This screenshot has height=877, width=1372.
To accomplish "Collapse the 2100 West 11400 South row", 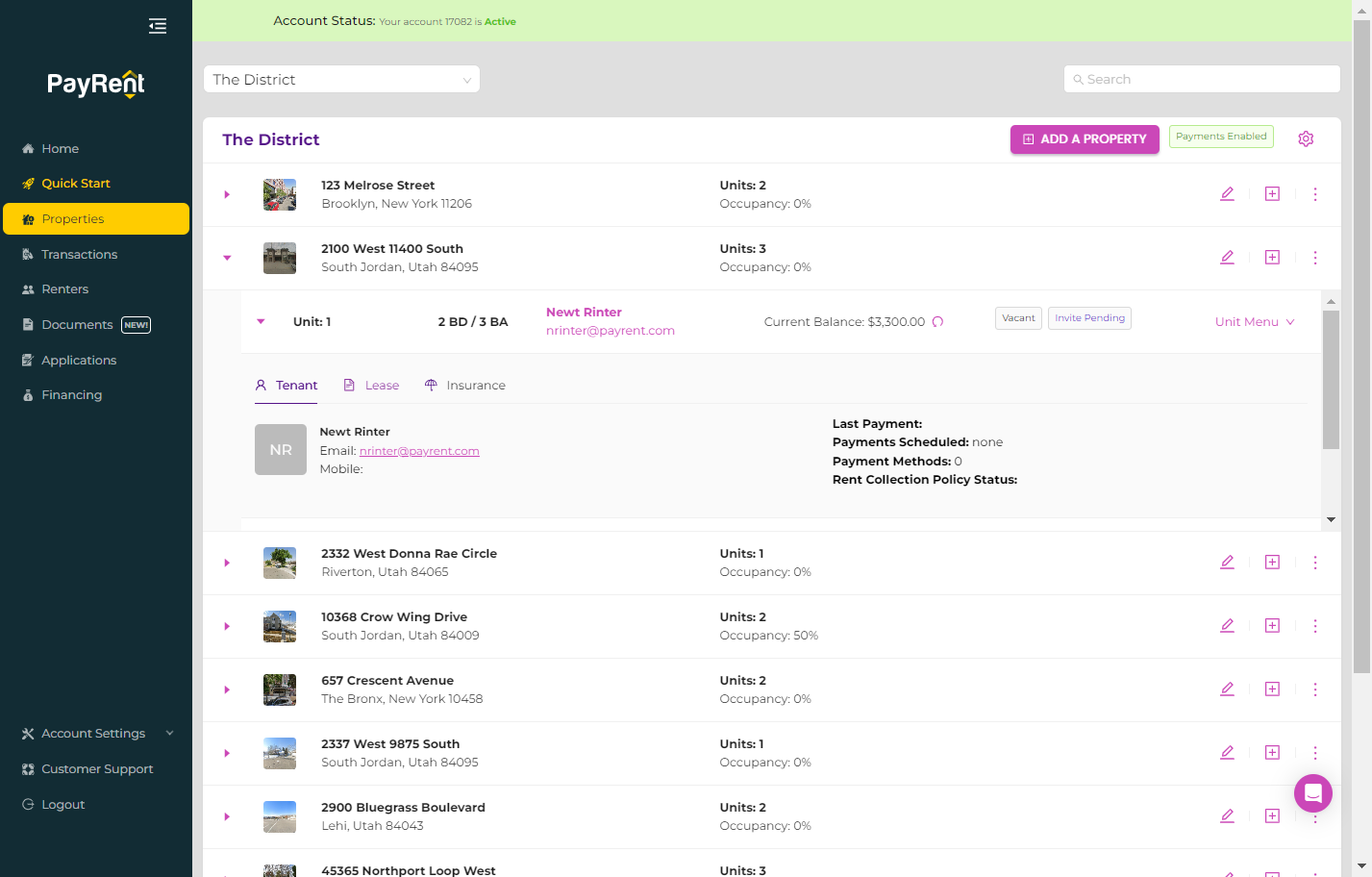I will (227, 258).
